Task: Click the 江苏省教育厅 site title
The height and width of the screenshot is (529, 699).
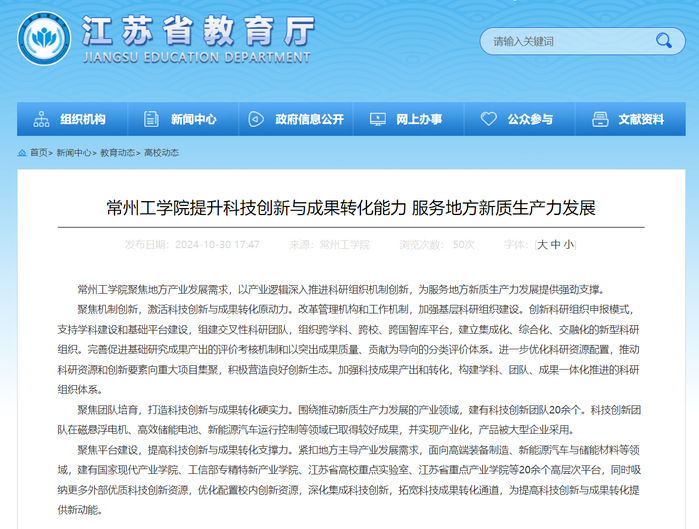Action: pos(198,31)
